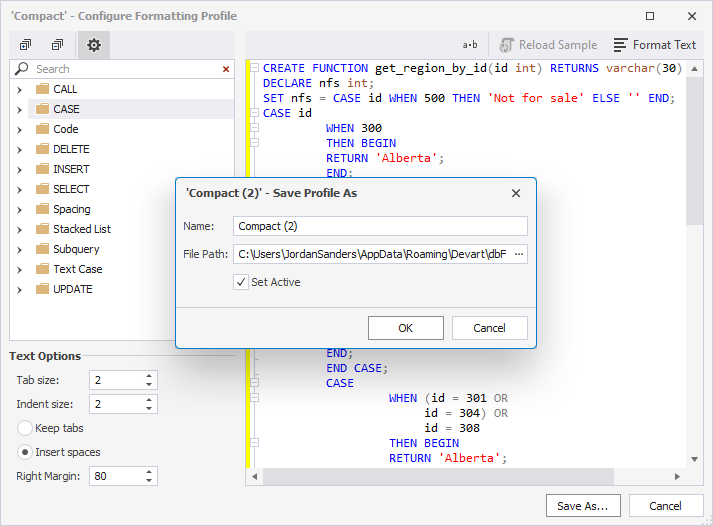The width and height of the screenshot is (713, 526).
Task: Close the Save Profile As dialog
Action: [x=516, y=193]
